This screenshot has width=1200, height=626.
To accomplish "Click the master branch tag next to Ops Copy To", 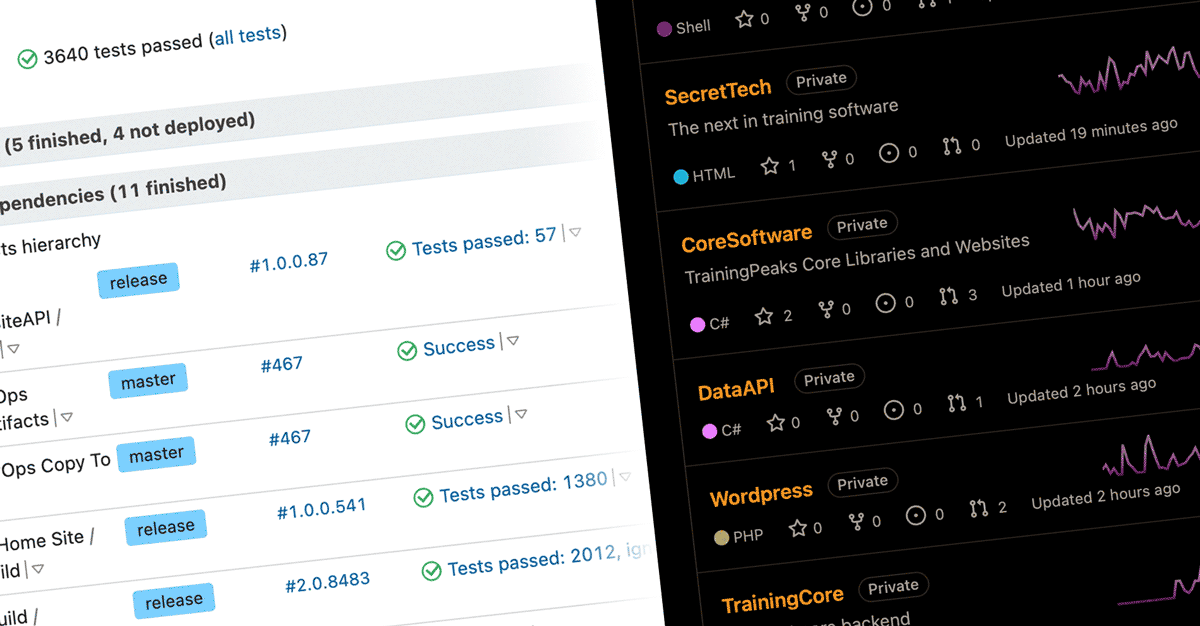I will 156,455.
